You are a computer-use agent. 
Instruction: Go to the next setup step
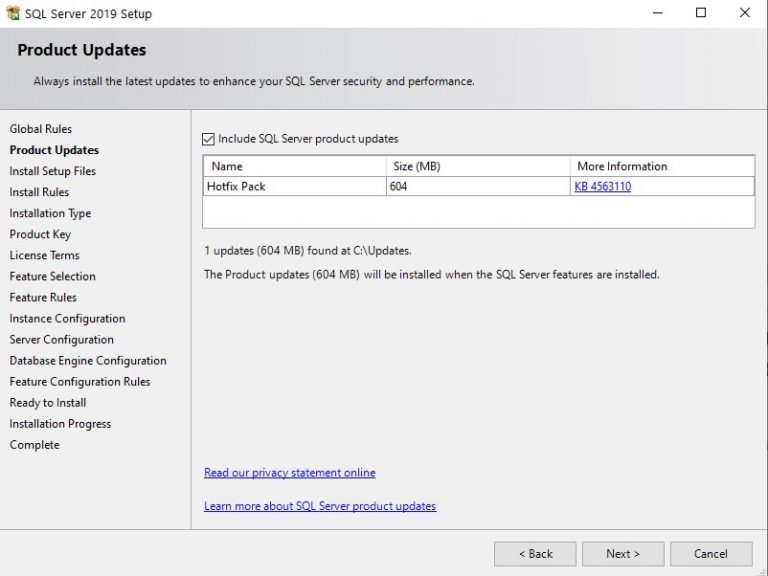pyautogui.click(x=623, y=554)
